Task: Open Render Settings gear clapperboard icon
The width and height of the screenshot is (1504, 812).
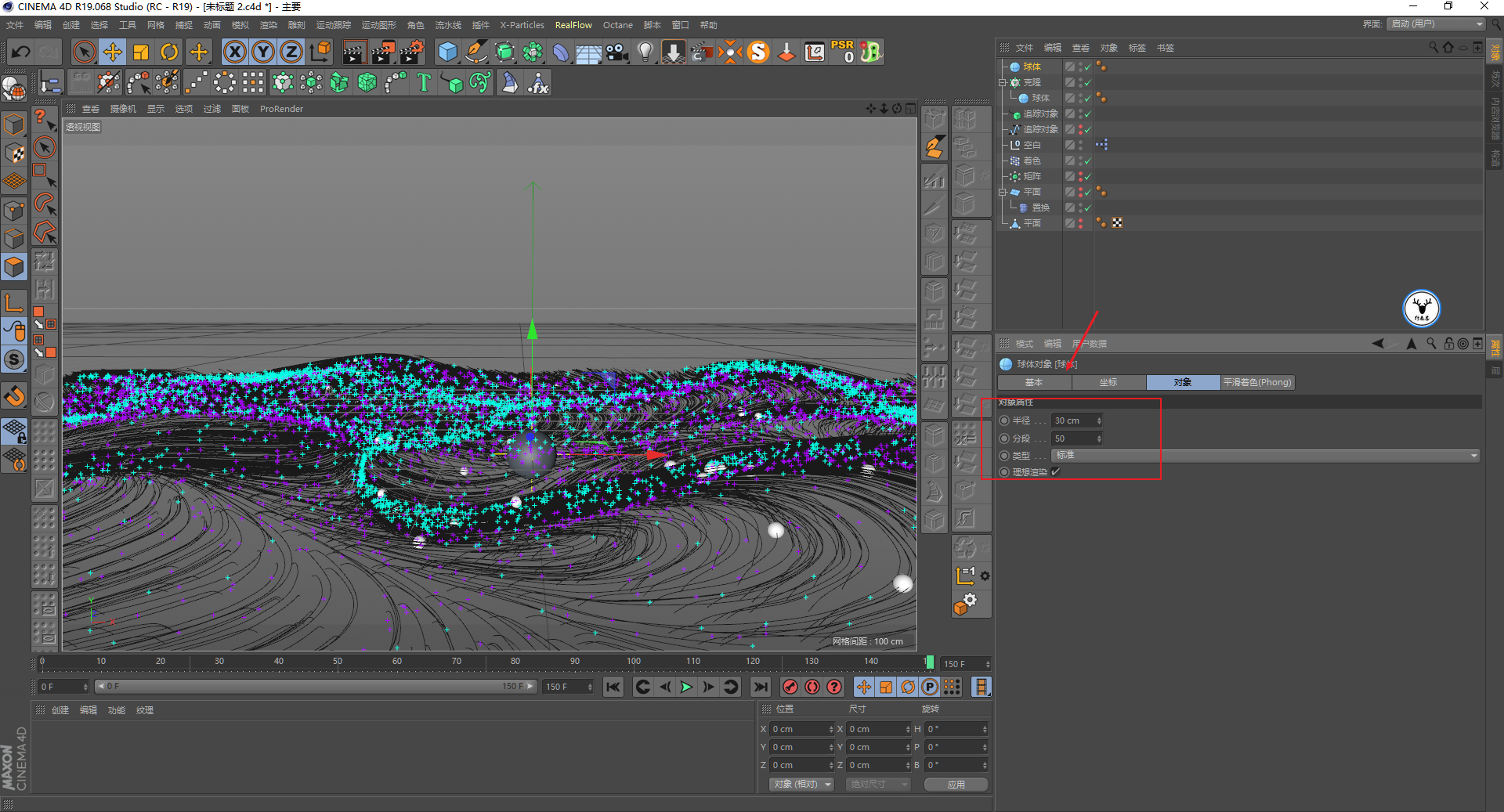Action: 412,52
